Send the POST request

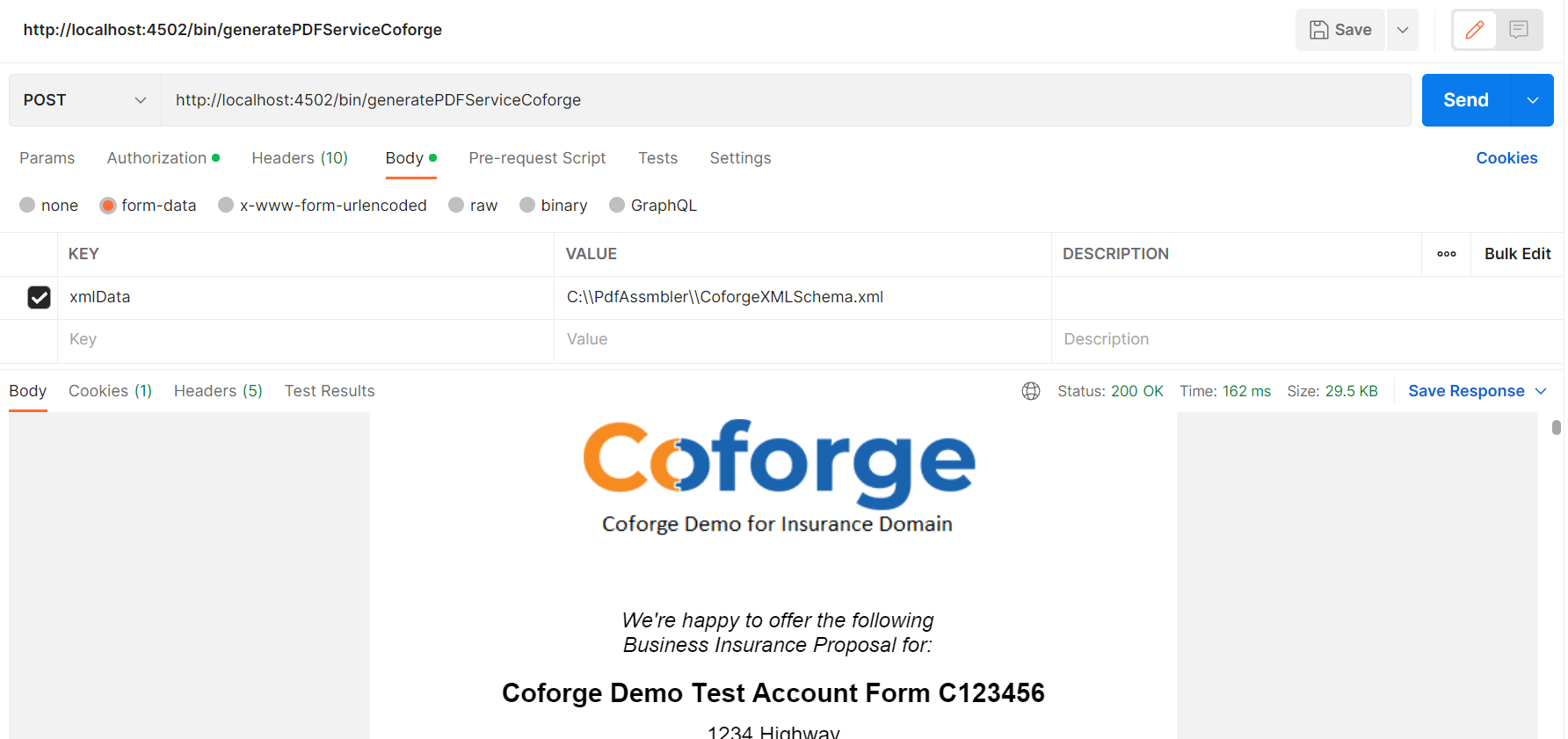coord(1466,100)
